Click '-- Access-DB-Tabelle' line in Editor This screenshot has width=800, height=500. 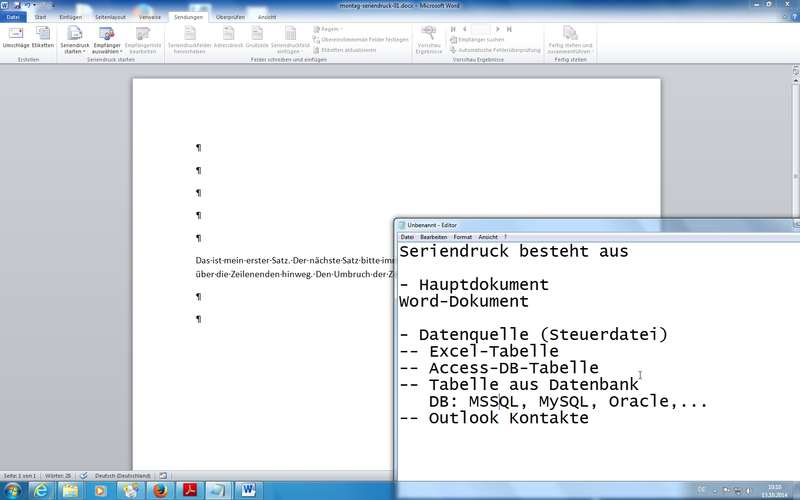(499, 368)
